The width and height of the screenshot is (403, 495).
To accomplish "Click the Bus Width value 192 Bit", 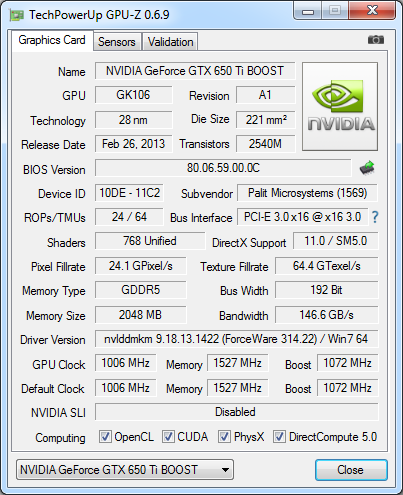I will [327, 290].
